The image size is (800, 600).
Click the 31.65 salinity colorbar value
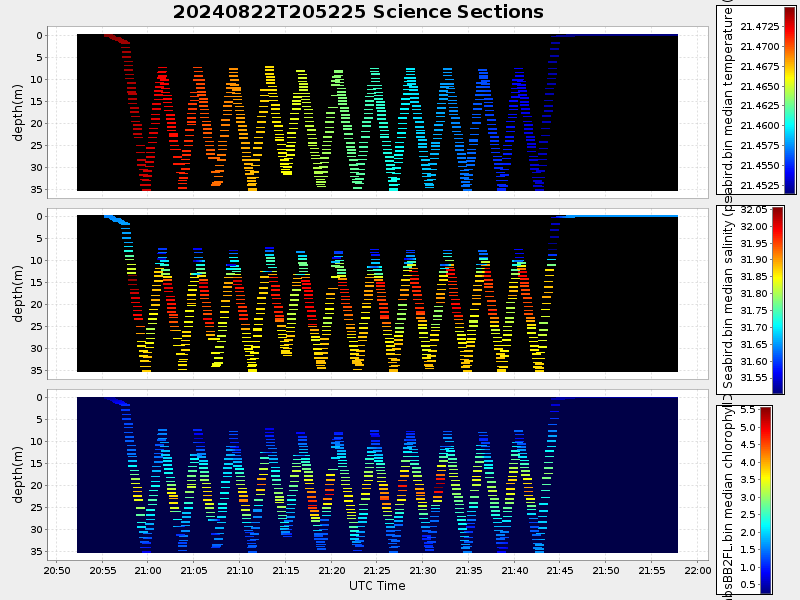coord(754,344)
